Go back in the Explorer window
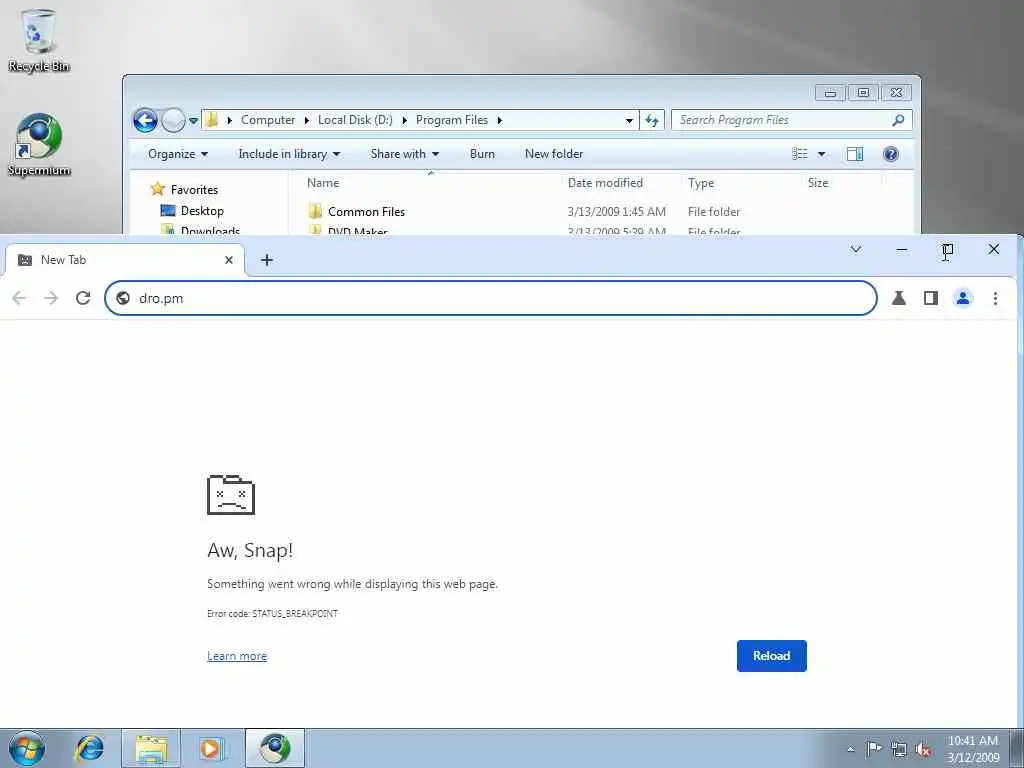The image size is (1024, 768). click(x=145, y=120)
